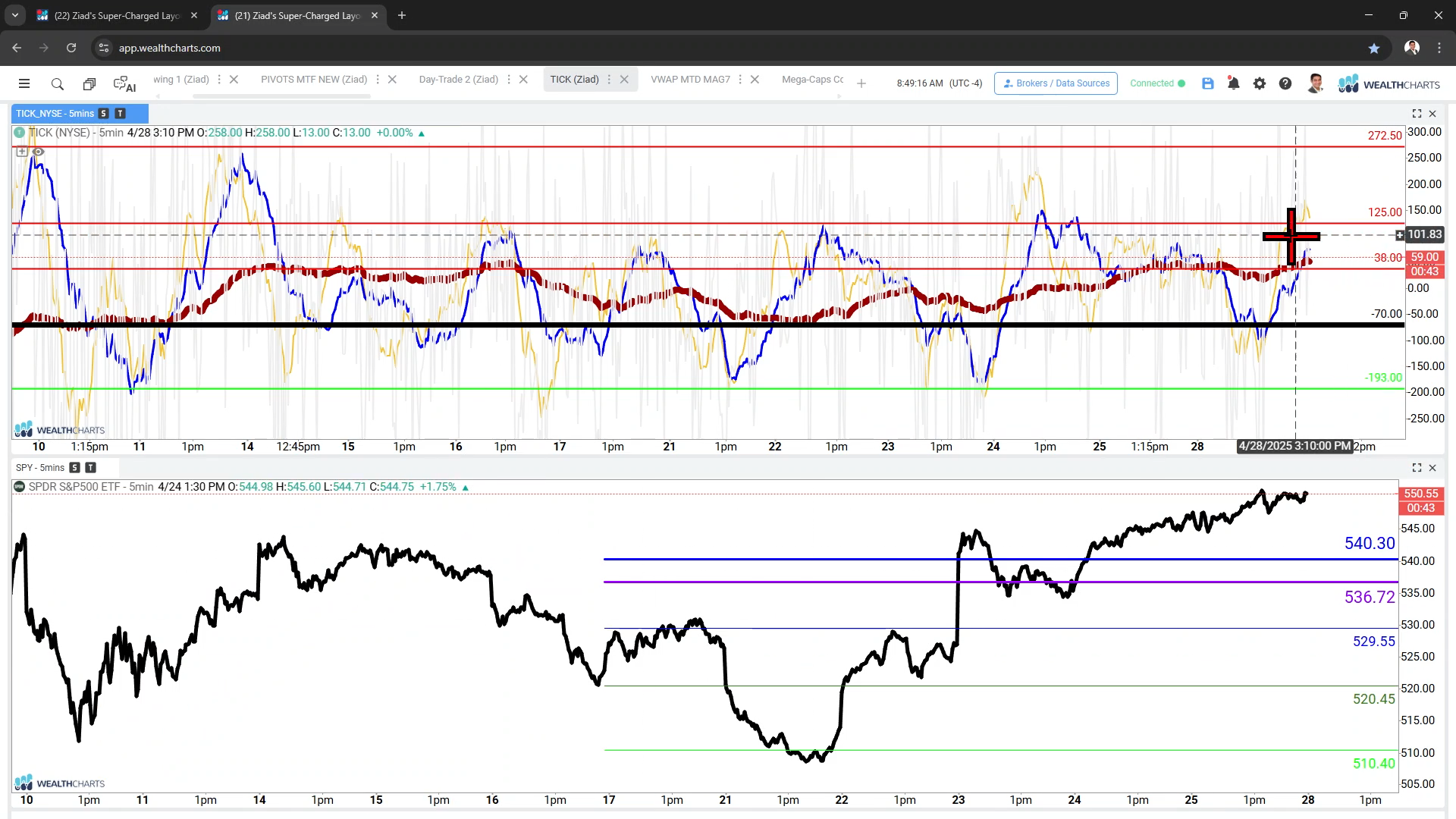Screen dimensions: 1456x819
Task: Open the browser tab search chevron
Action: (14, 15)
